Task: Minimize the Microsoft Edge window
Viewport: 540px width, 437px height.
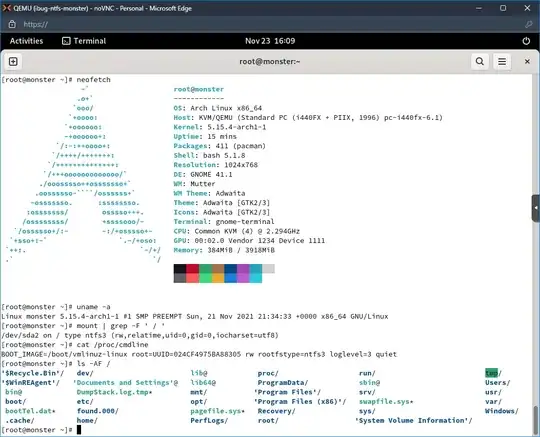Action: point(479,8)
